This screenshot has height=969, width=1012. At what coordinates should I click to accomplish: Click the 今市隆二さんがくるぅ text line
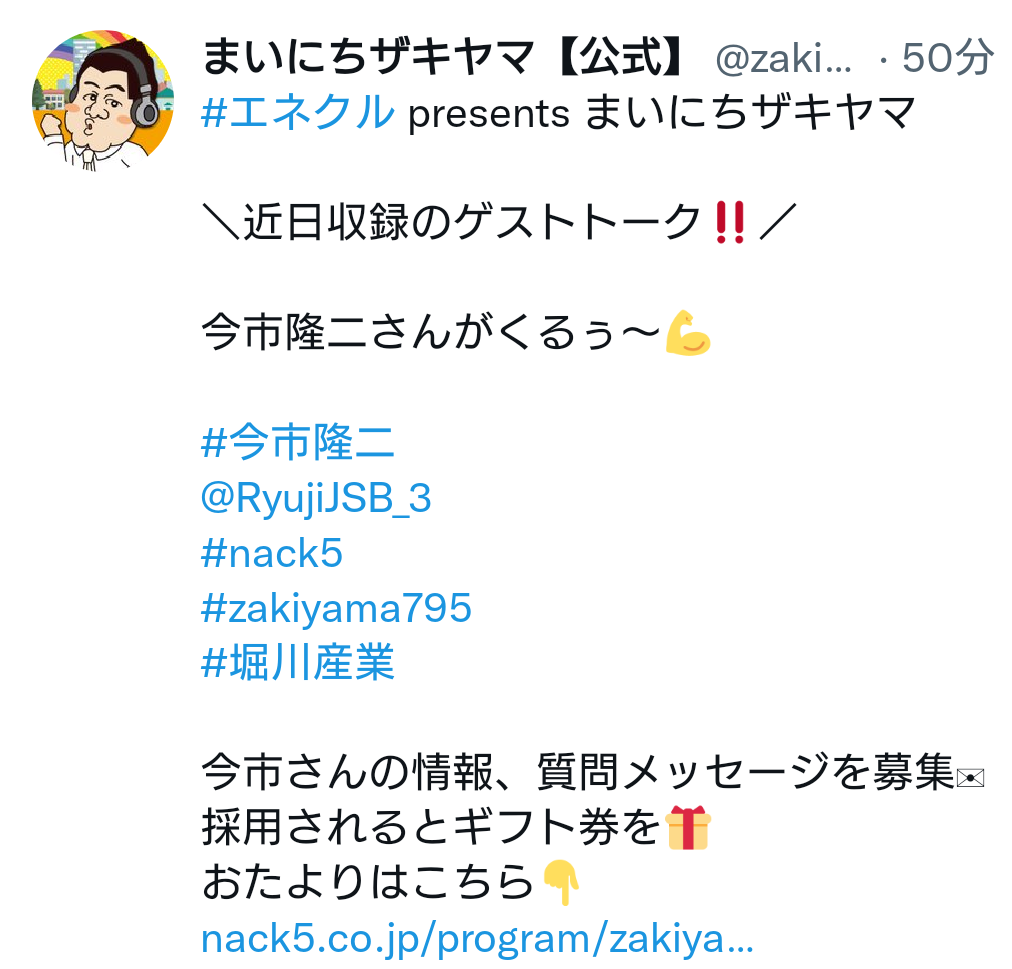pyautogui.click(x=432, y=333)
